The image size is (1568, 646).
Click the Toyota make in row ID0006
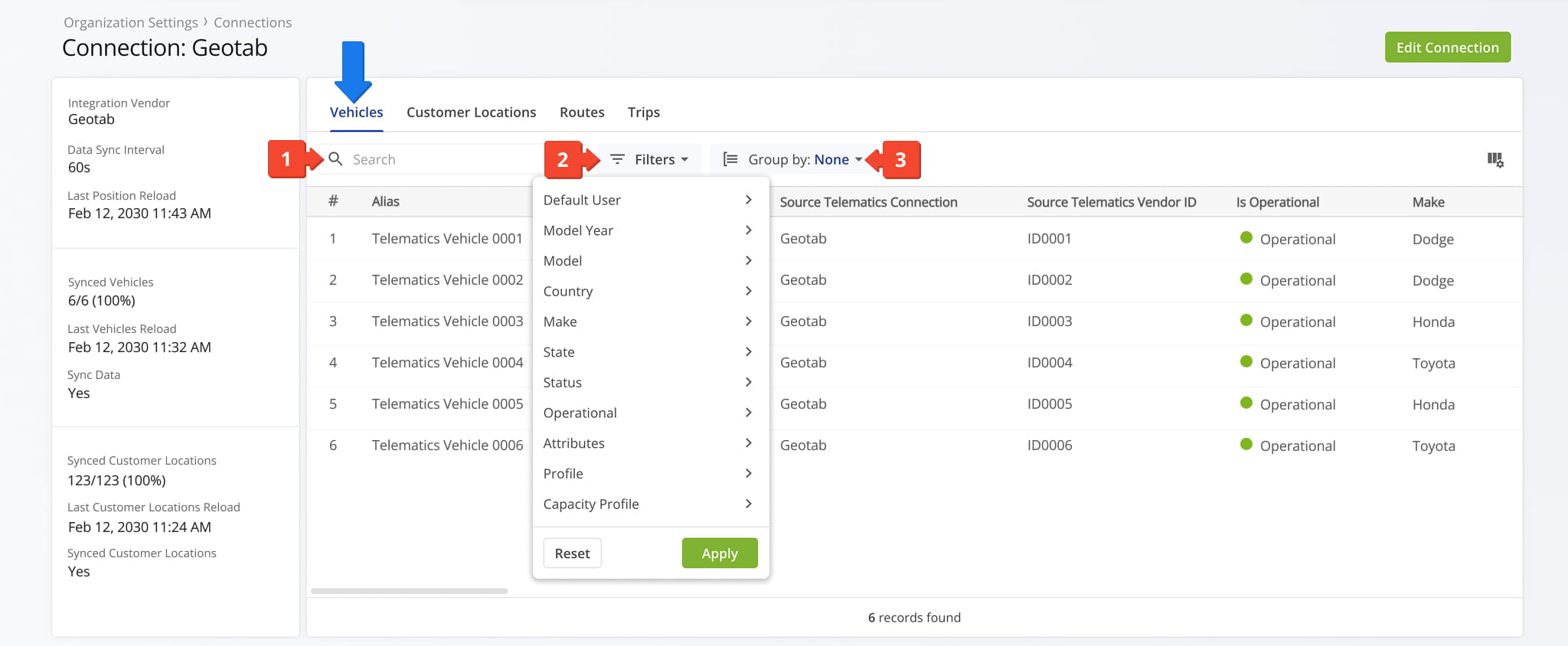(x=1433, y=445)
